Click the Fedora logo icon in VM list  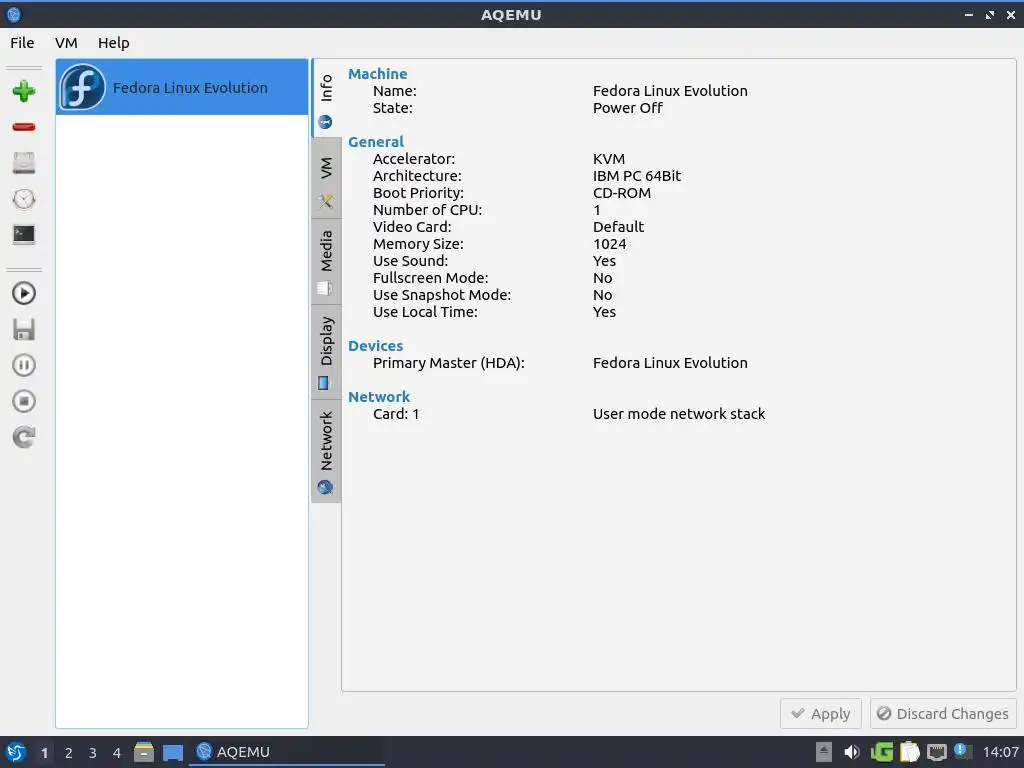click(x=82, y=87)
